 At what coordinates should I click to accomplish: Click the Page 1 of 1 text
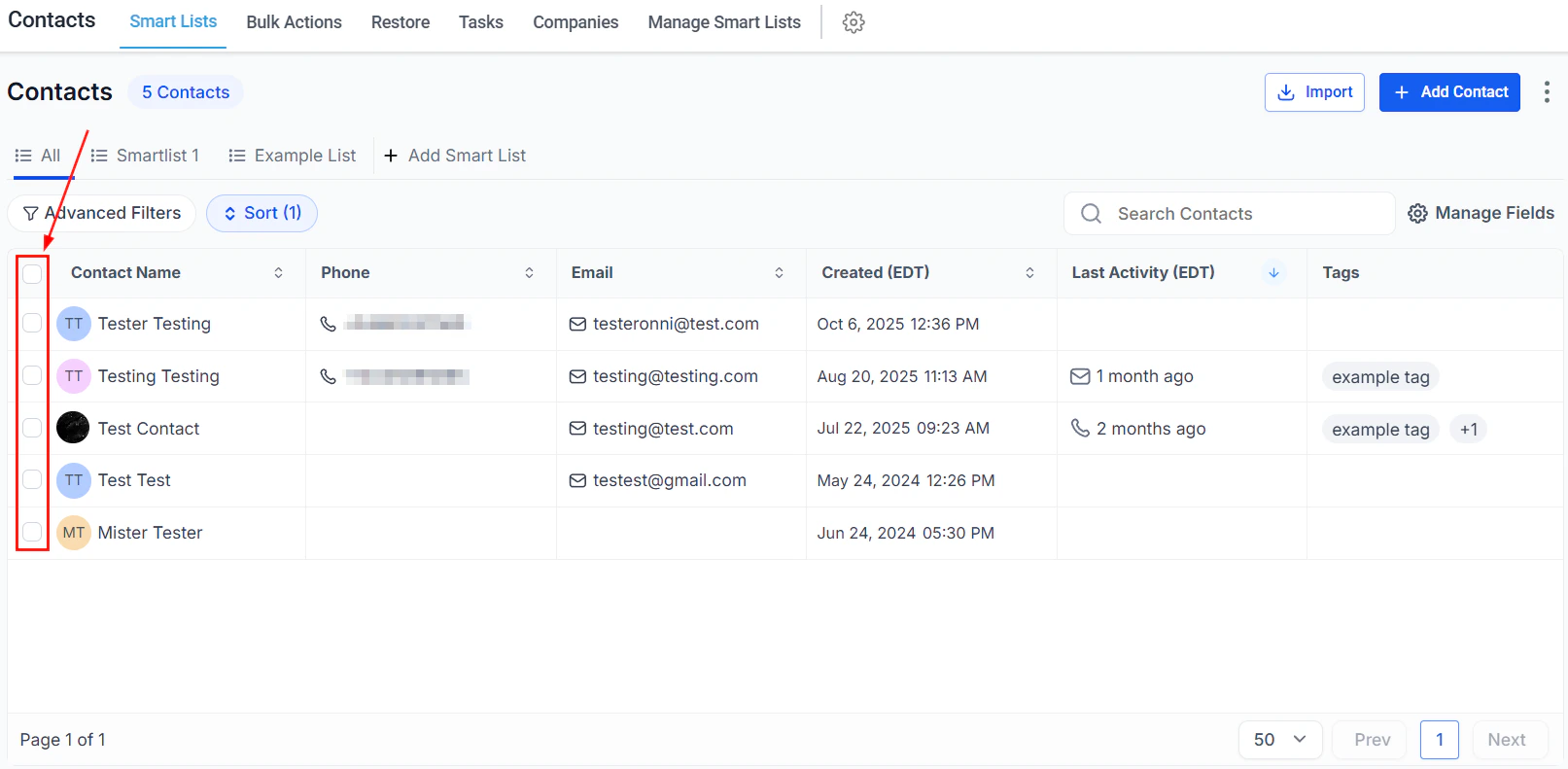[63, 740]
